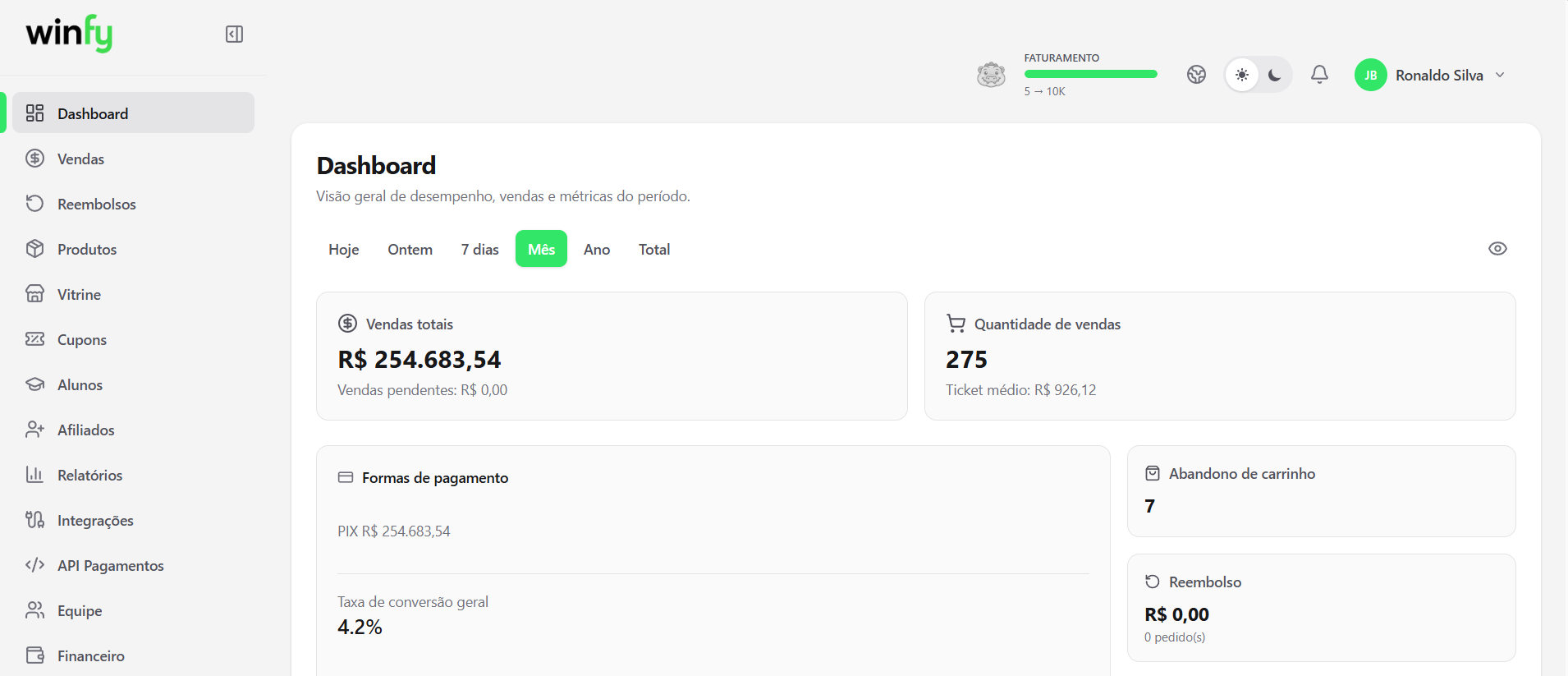Select the Hoje period tab
The width and height of the screenshot is (1568, 676).
344,249
